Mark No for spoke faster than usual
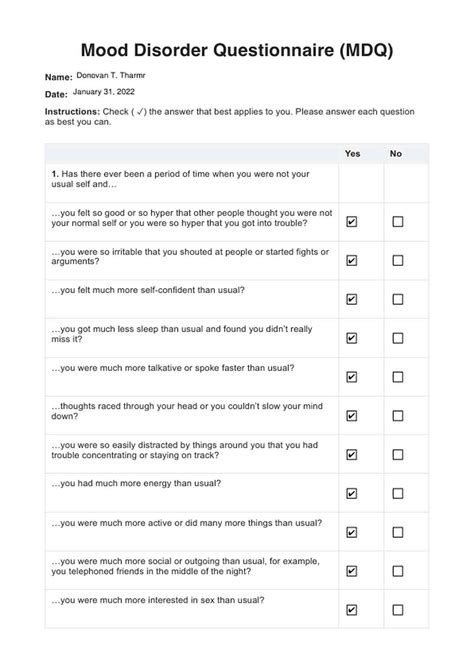The image size is (474, 656). 397,377
